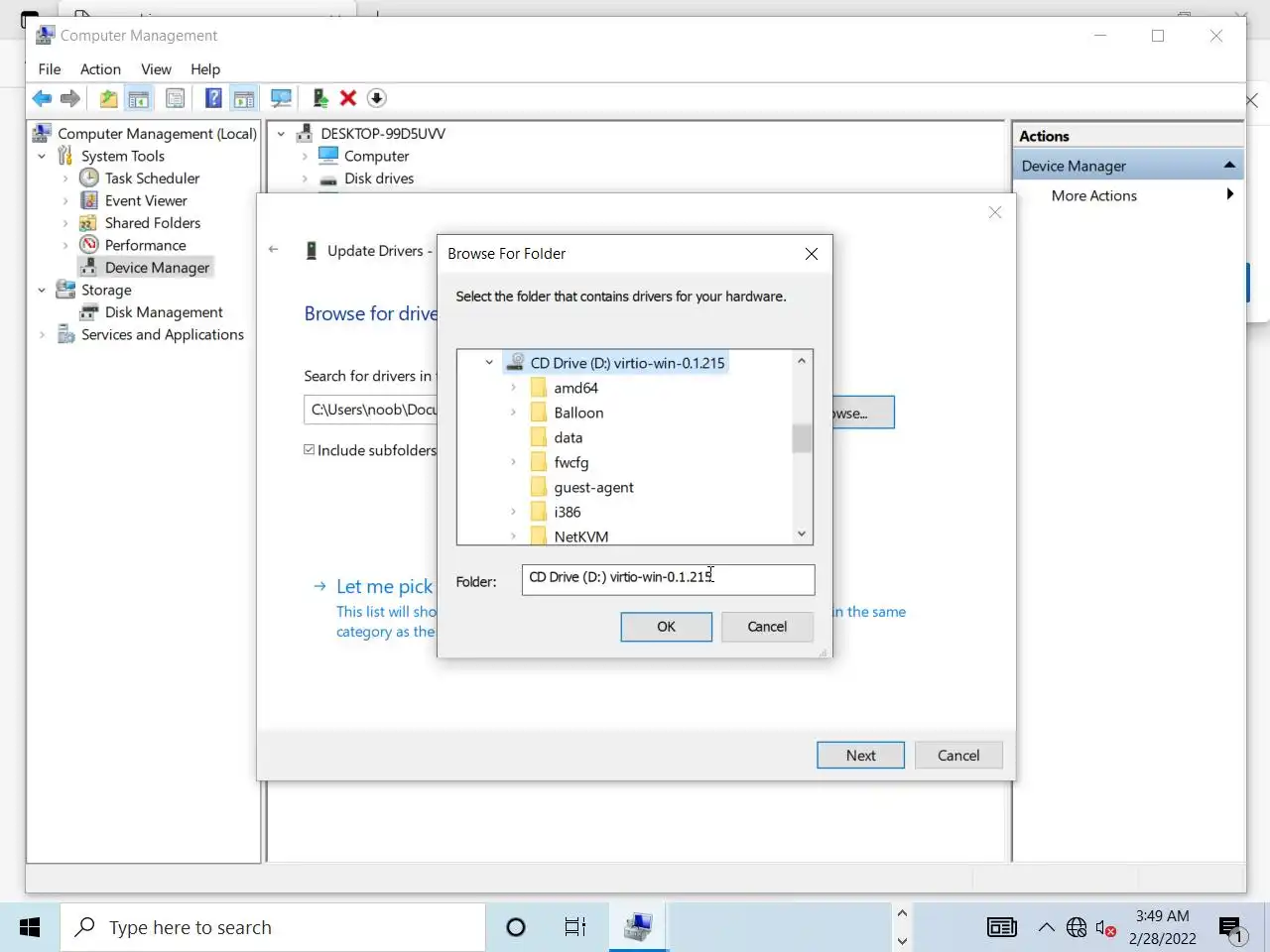Open Task View on taskbar

574,927
